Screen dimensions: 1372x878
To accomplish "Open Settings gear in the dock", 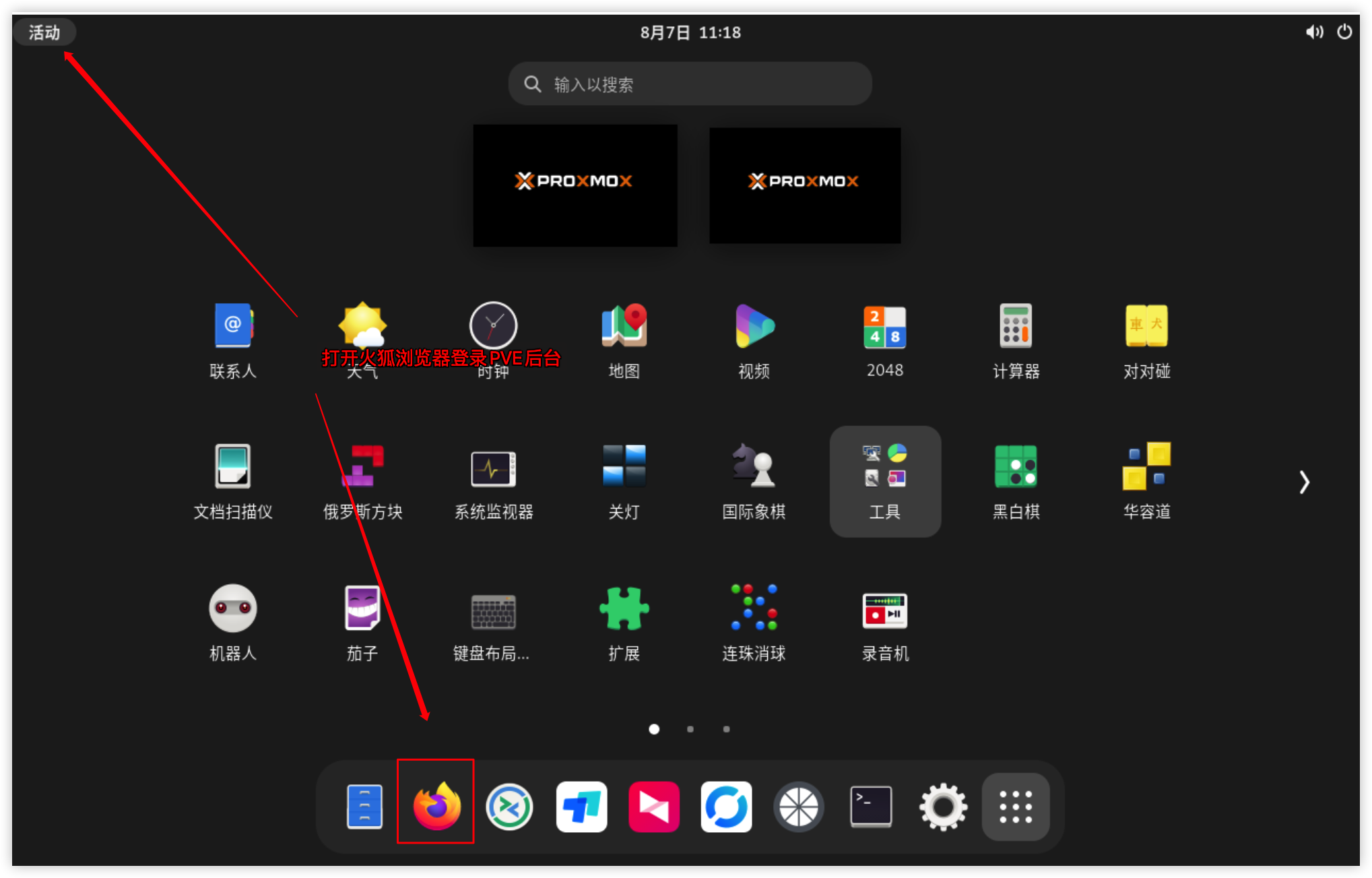I will click(x=943, y=806).
